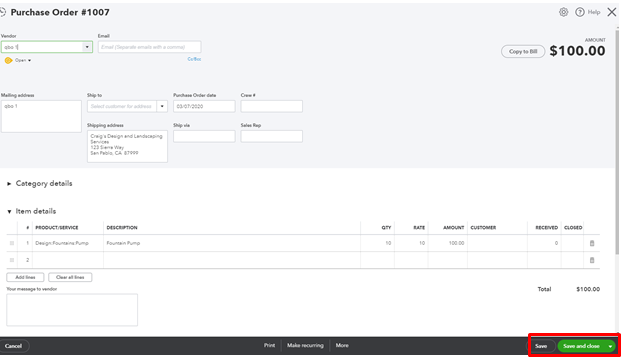Click the 100.00 amount cell of line 1

click(448, 243)
